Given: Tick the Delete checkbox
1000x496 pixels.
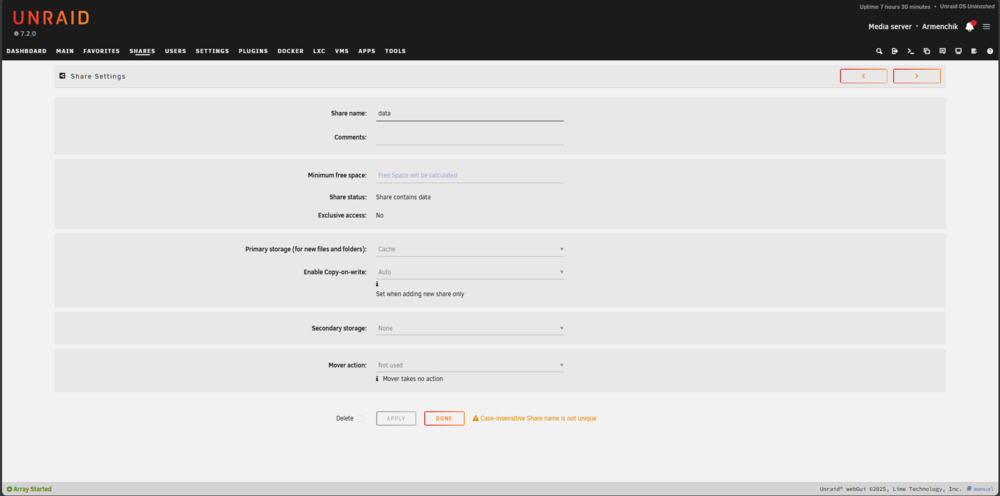Looking at the screenshot, I should (x=360, y=419).
